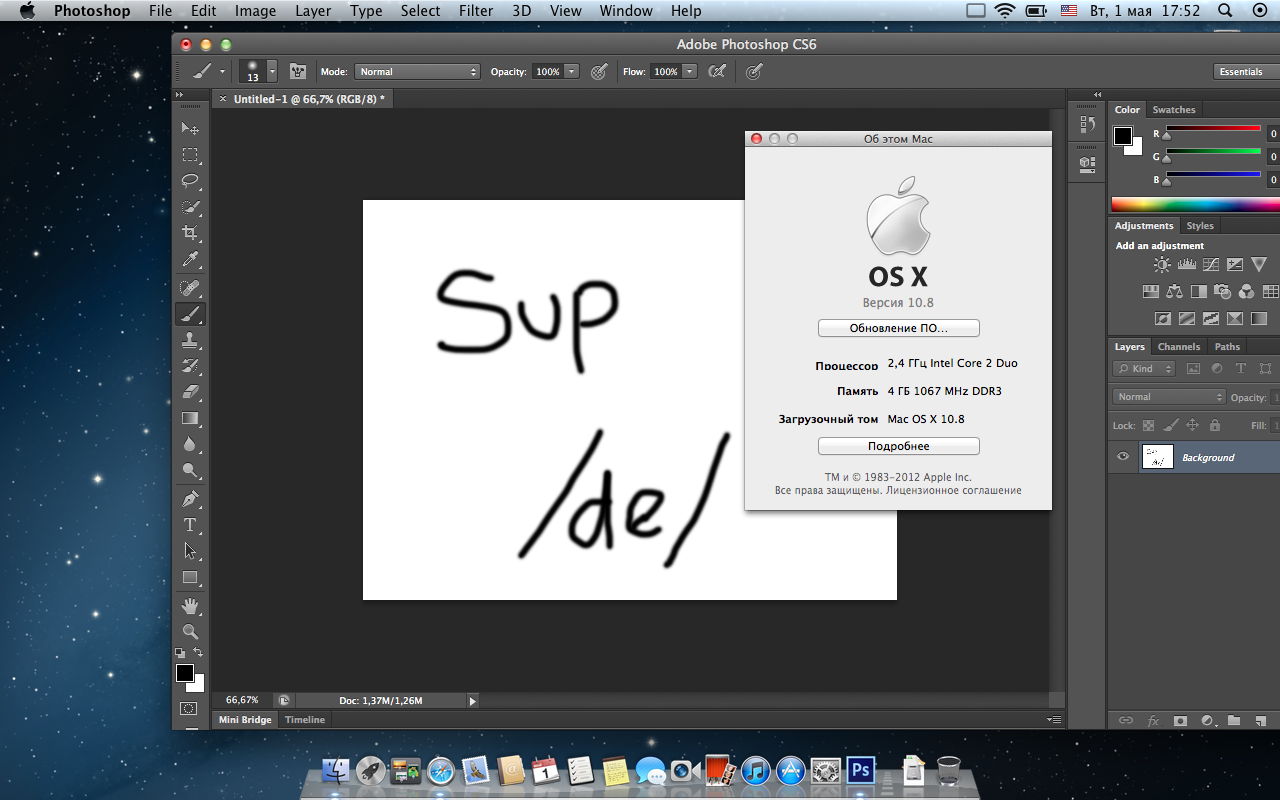
Task: Switch to the Swatches tab
Action: pos(1173,110)
